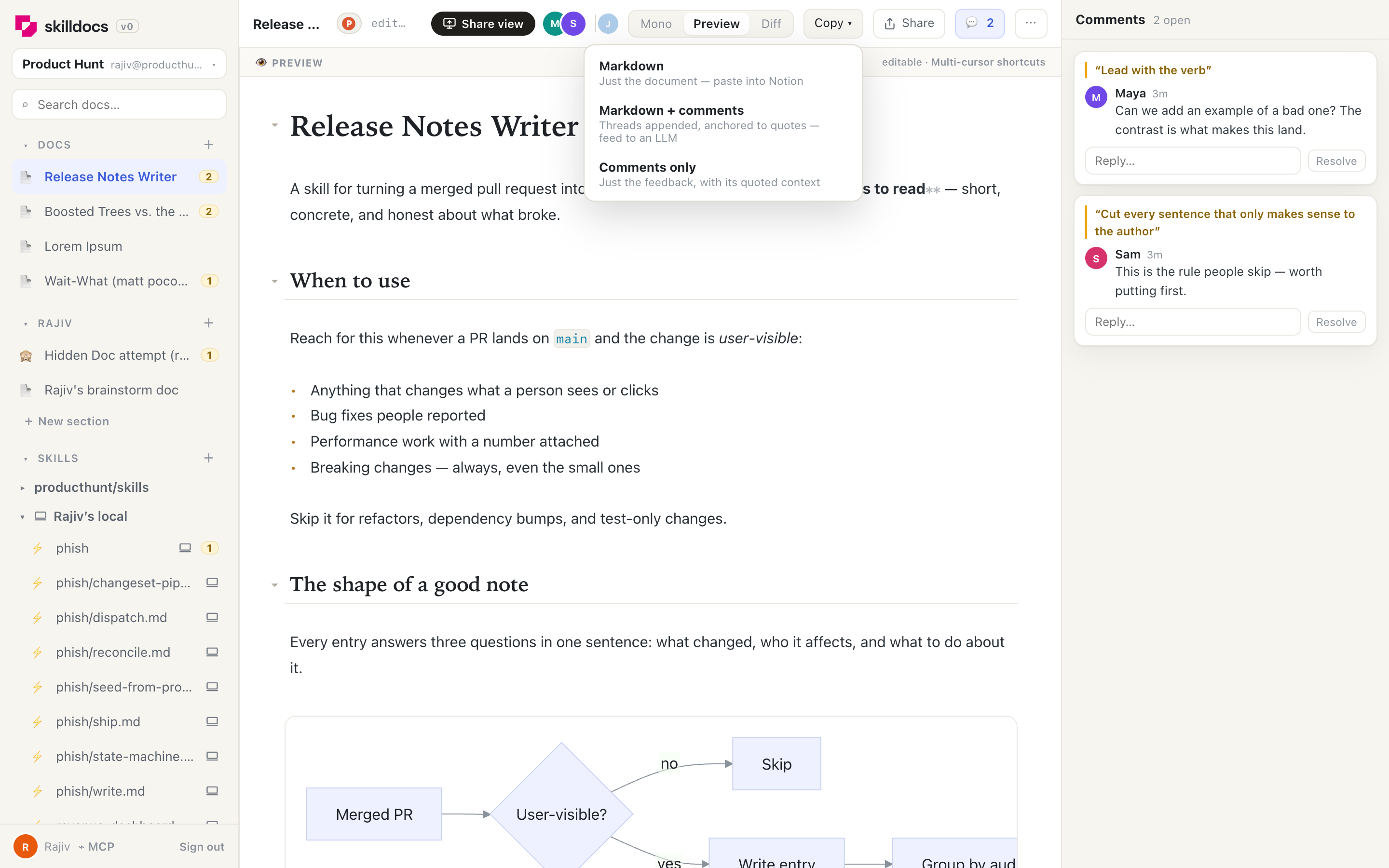Open Rajiv's brainstorm doc
This screenshot has width=1389, height=868.
coord(119,390)
